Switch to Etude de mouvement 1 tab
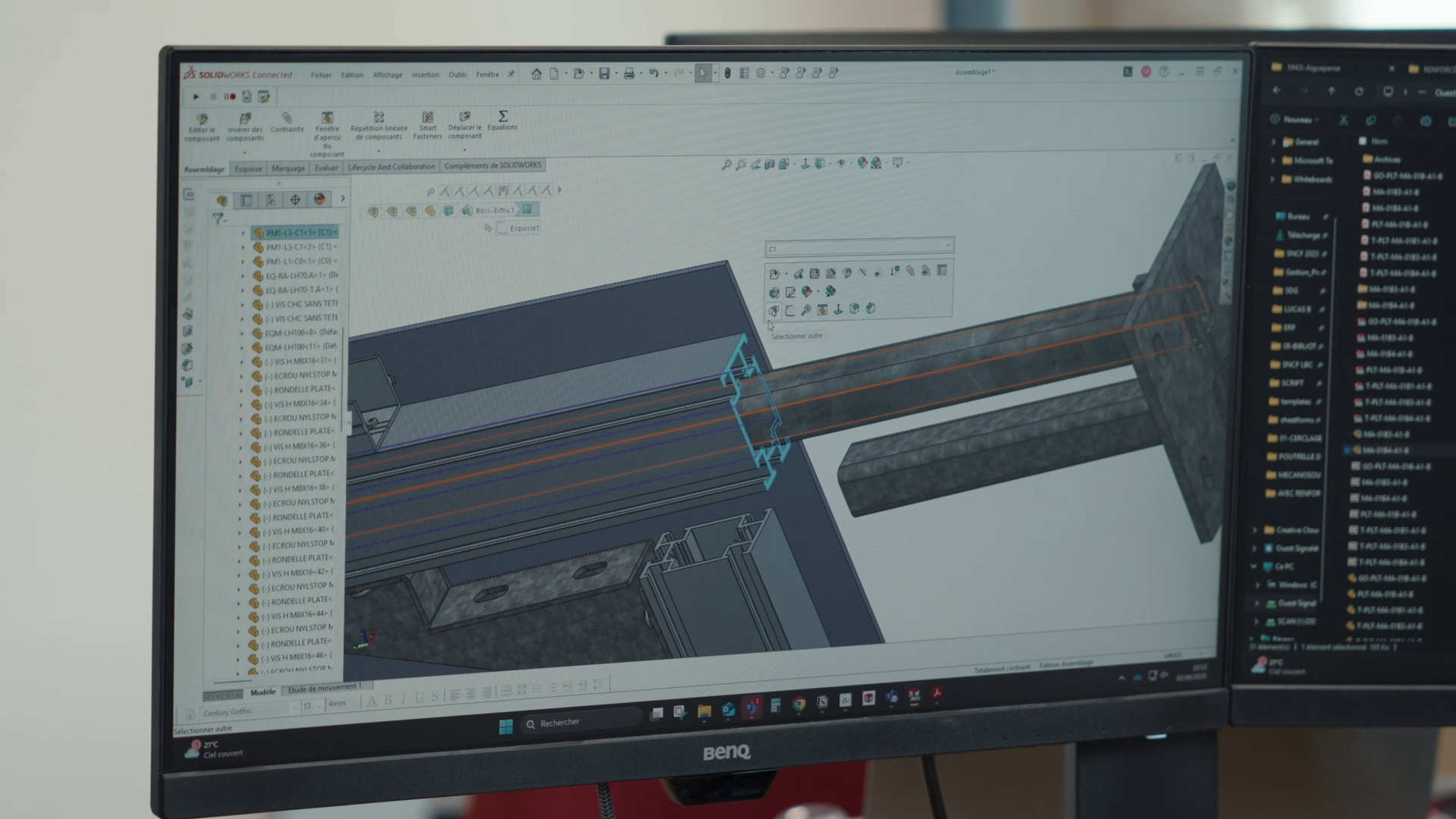The height and width of the screenshot is (819, 1456). pyautogui.click(x=325, y=689)
